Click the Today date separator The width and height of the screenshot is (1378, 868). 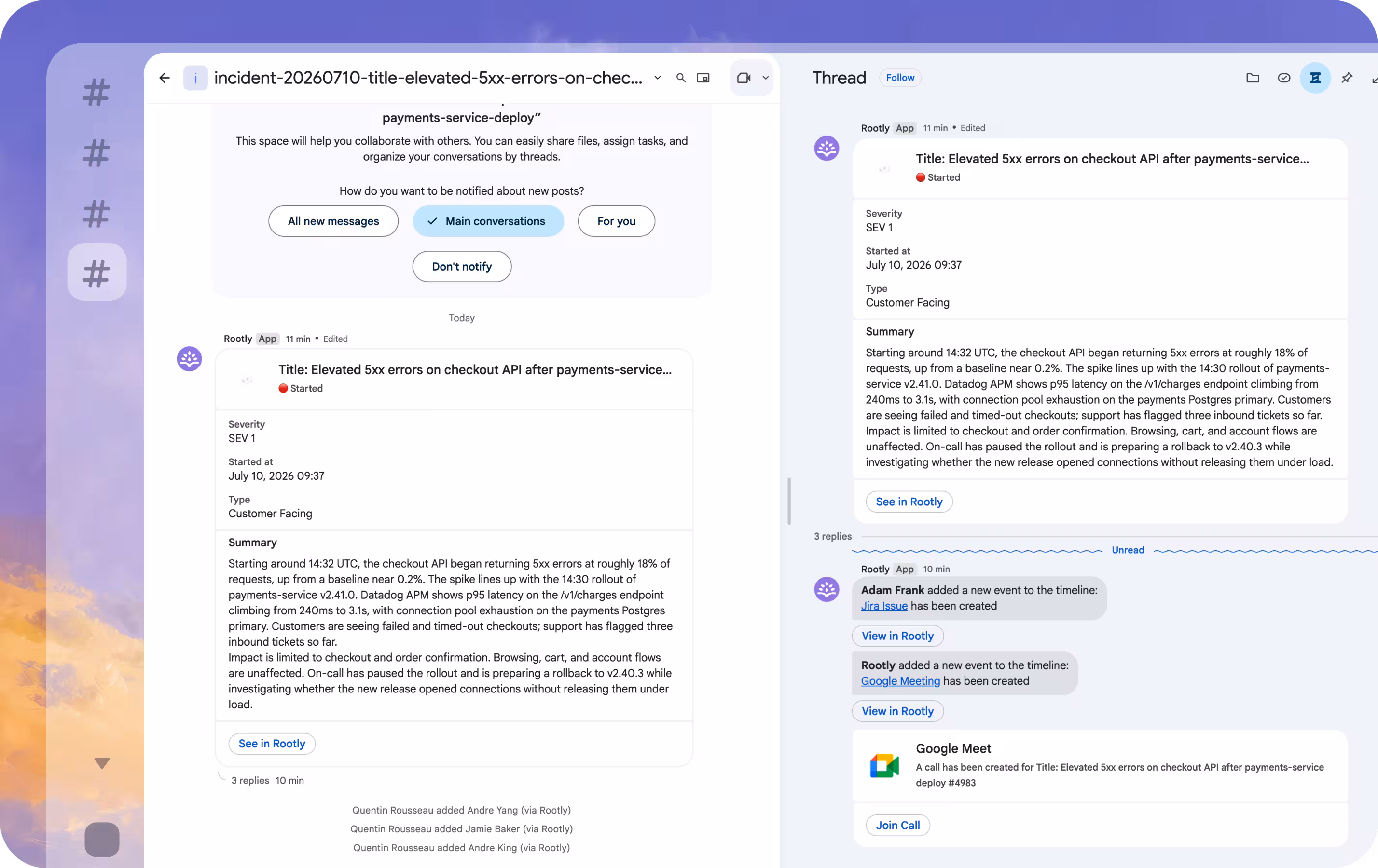click(461, 318)
